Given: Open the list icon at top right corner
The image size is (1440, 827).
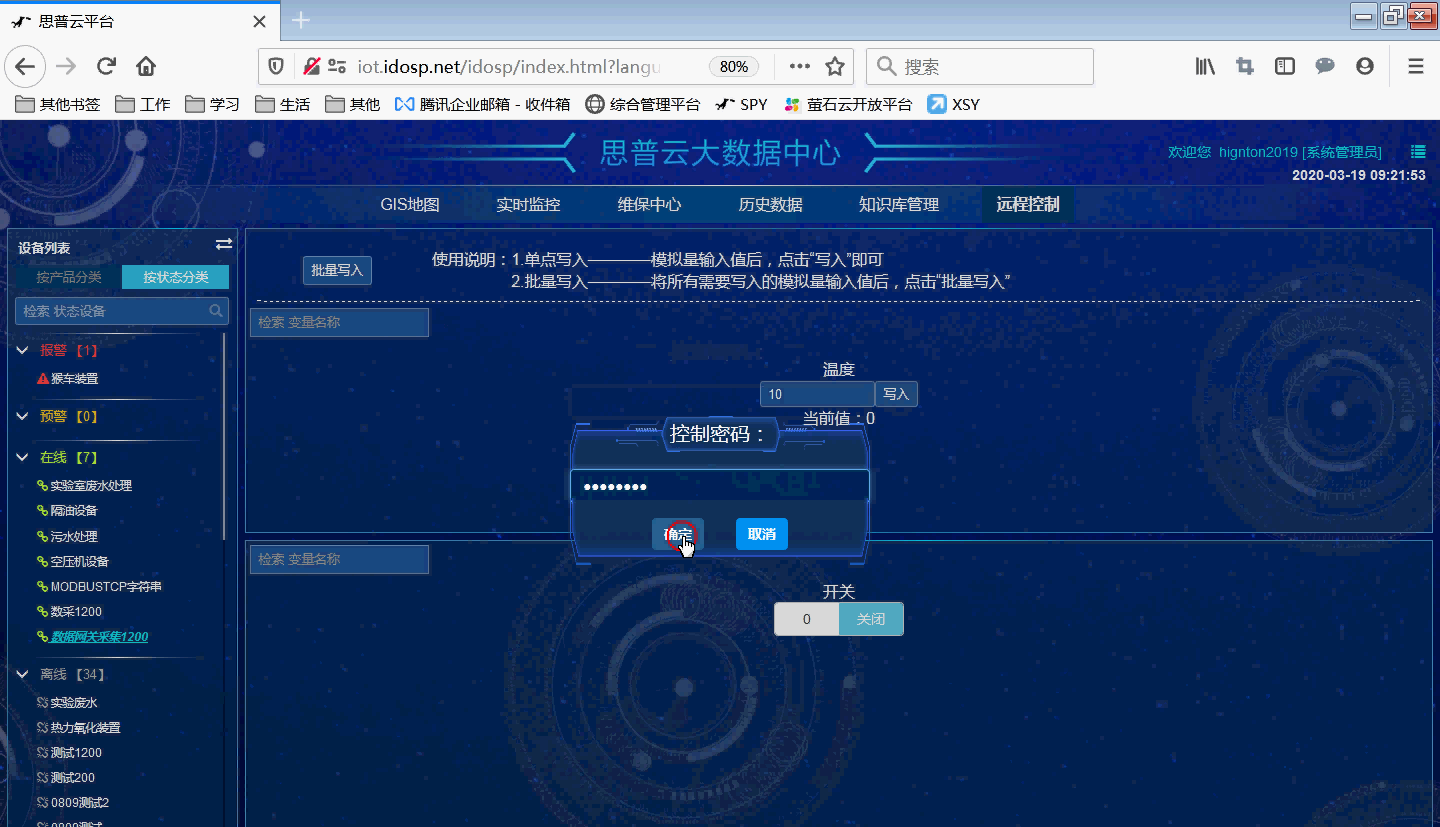Looking at the screenshot, I should click(1417, 151).
